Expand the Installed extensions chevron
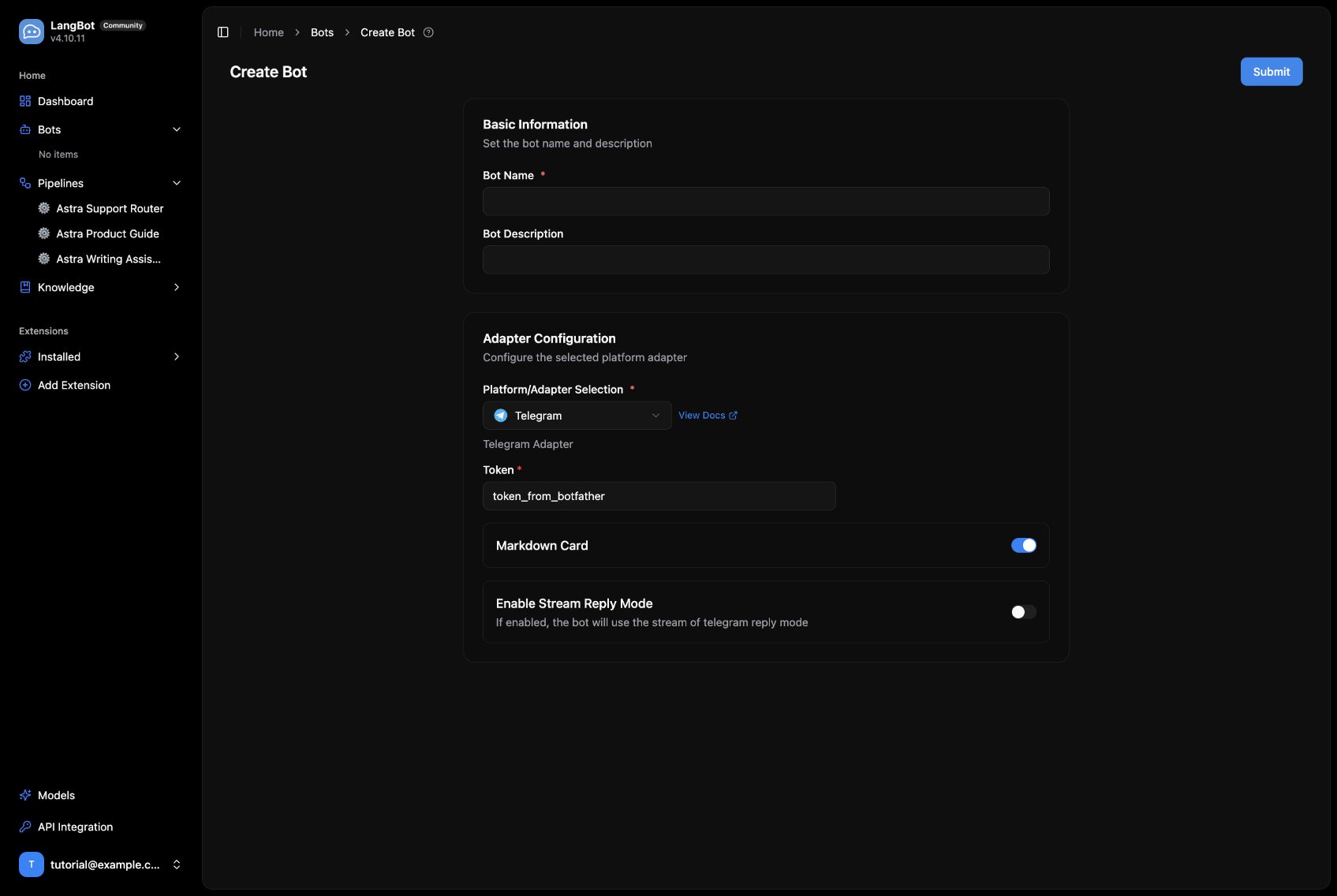Image resolution: width=1337 pixels, height=896 pixels. (177, 357)
